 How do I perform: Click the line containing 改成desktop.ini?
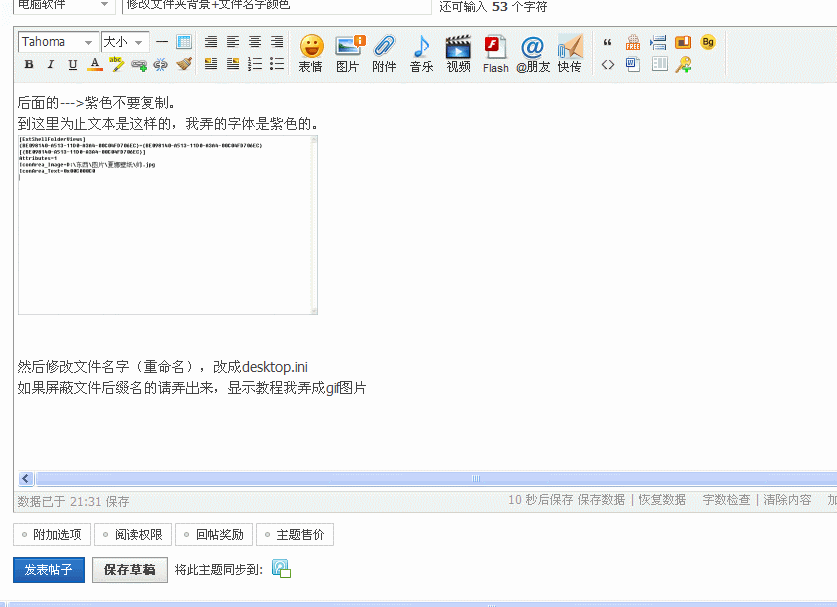(x=162, y=367)
